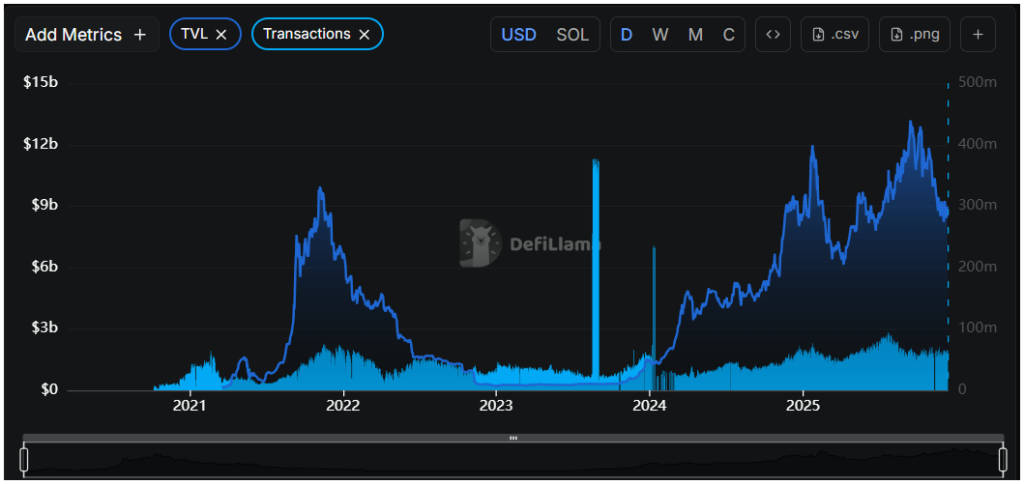Click the plus button at top right

(978, 34)
